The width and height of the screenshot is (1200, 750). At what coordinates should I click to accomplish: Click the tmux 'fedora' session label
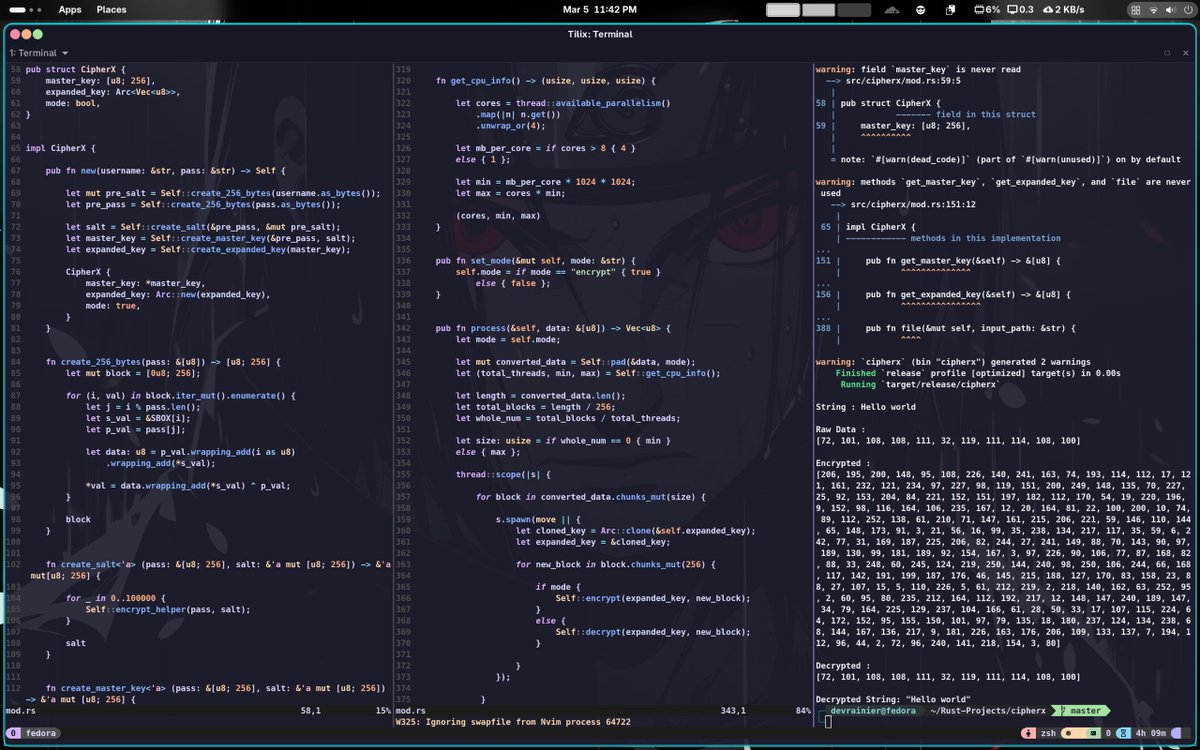click(41, 733)
